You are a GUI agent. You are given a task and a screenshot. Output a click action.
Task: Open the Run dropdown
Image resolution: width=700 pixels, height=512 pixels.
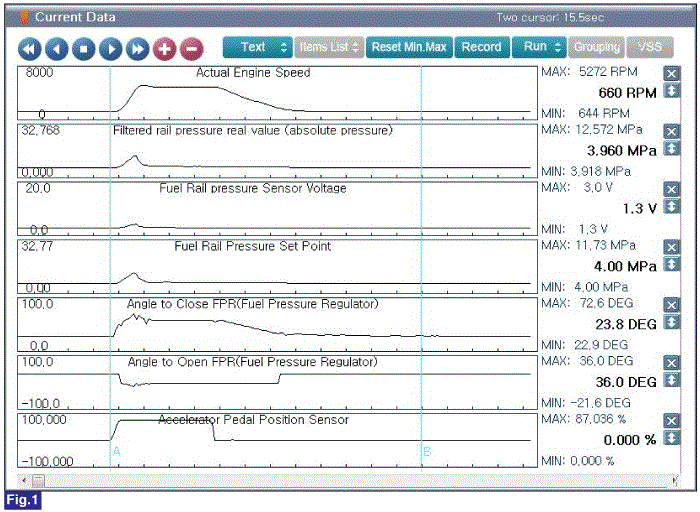(x=539, y=47)
